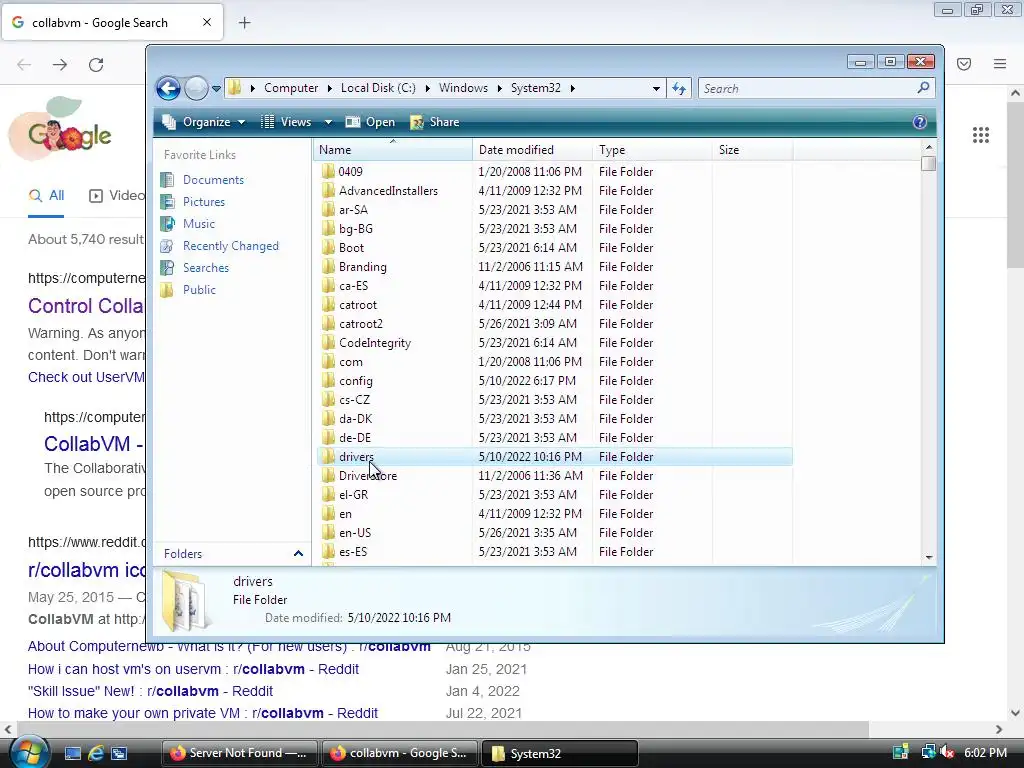Click the file list scroll down arrow

coord(929,557)
